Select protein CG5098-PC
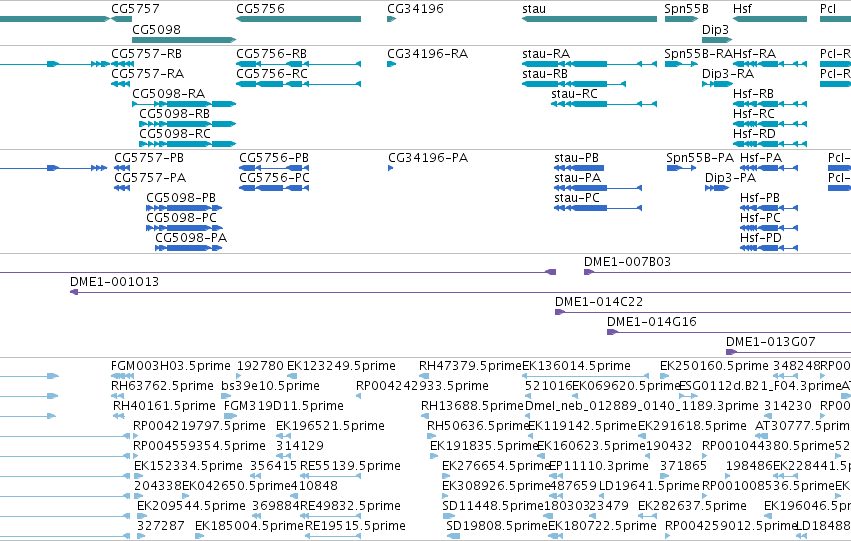 point(182,218)
